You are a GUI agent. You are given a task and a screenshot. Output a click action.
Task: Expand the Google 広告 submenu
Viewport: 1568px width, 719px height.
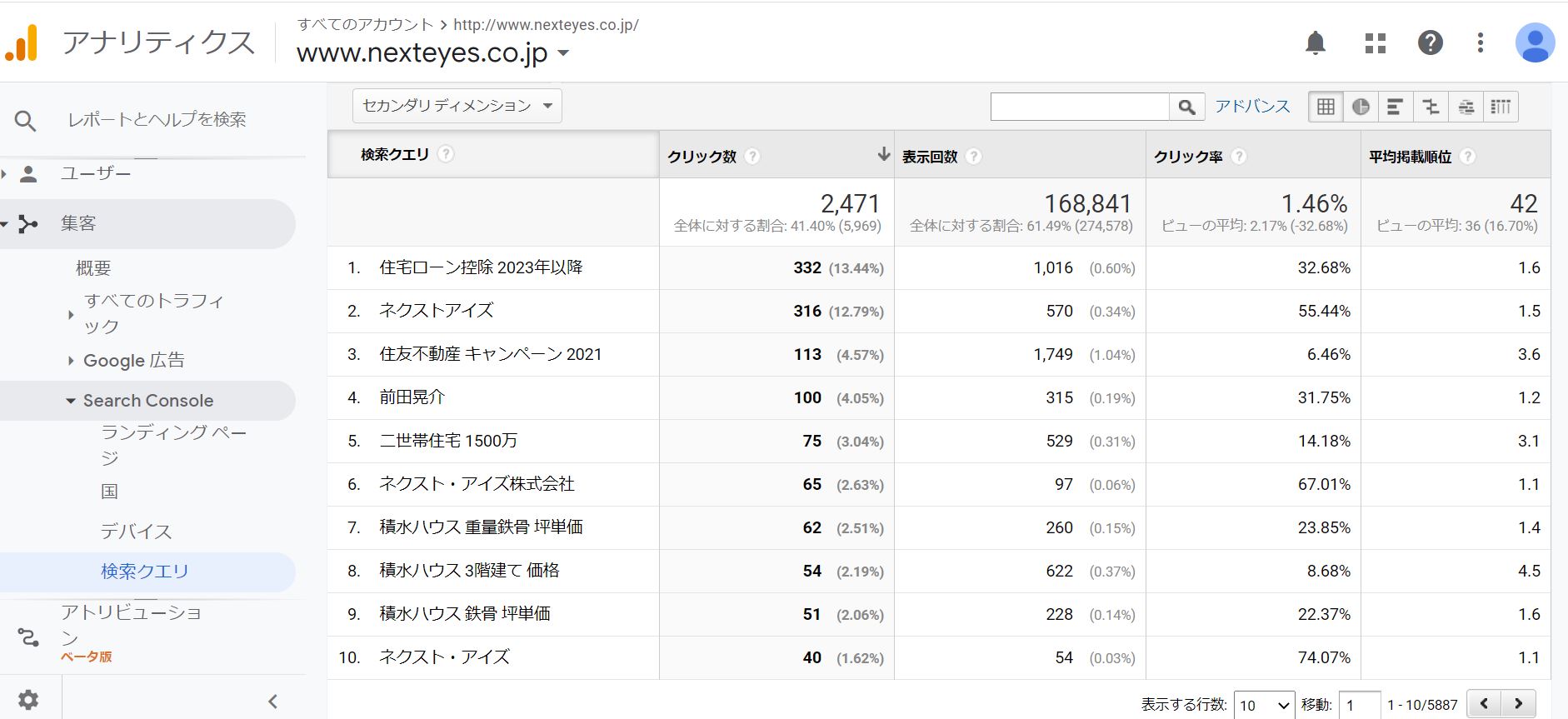click(71, 361)
